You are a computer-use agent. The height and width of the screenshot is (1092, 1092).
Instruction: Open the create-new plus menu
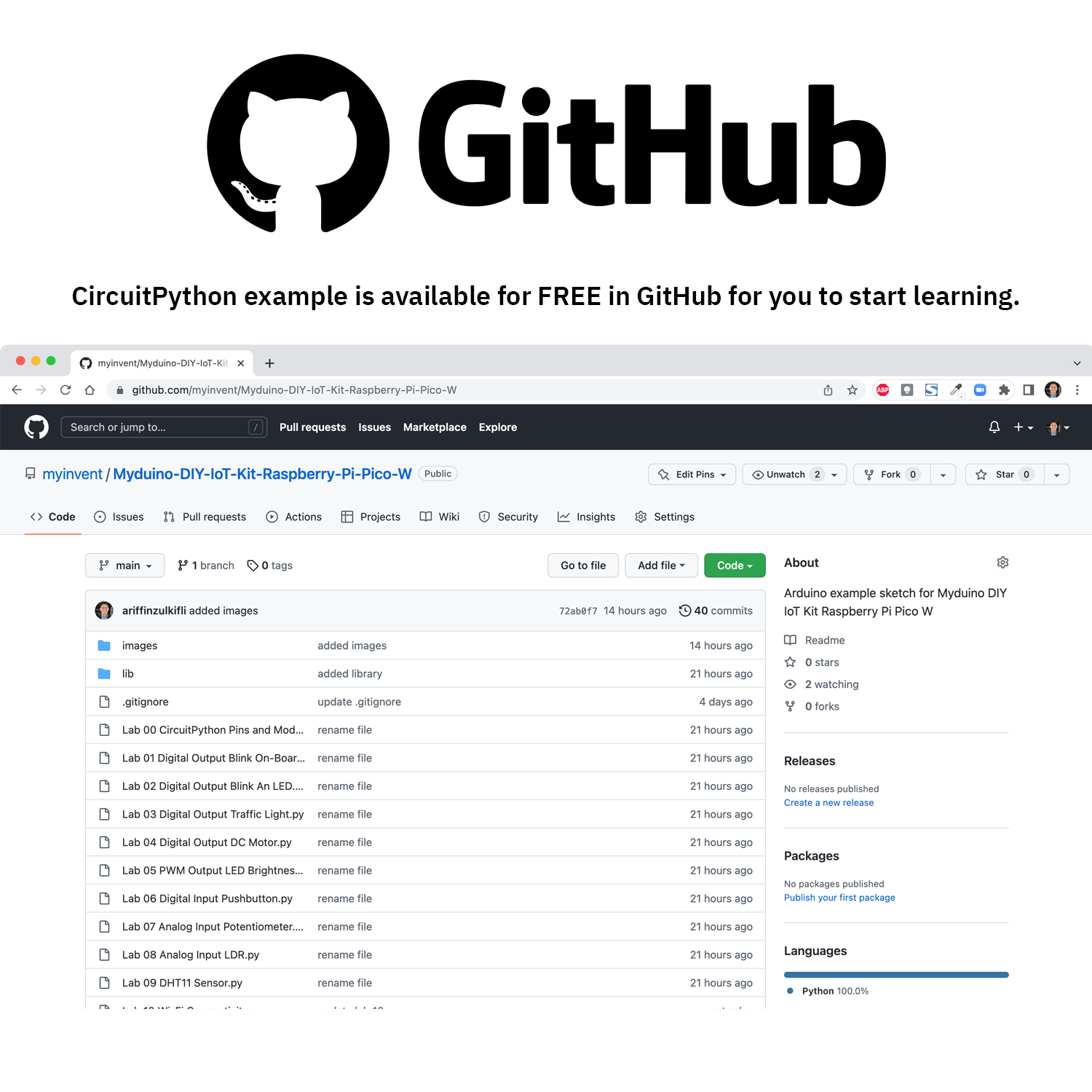click(x=1023, y=427)
